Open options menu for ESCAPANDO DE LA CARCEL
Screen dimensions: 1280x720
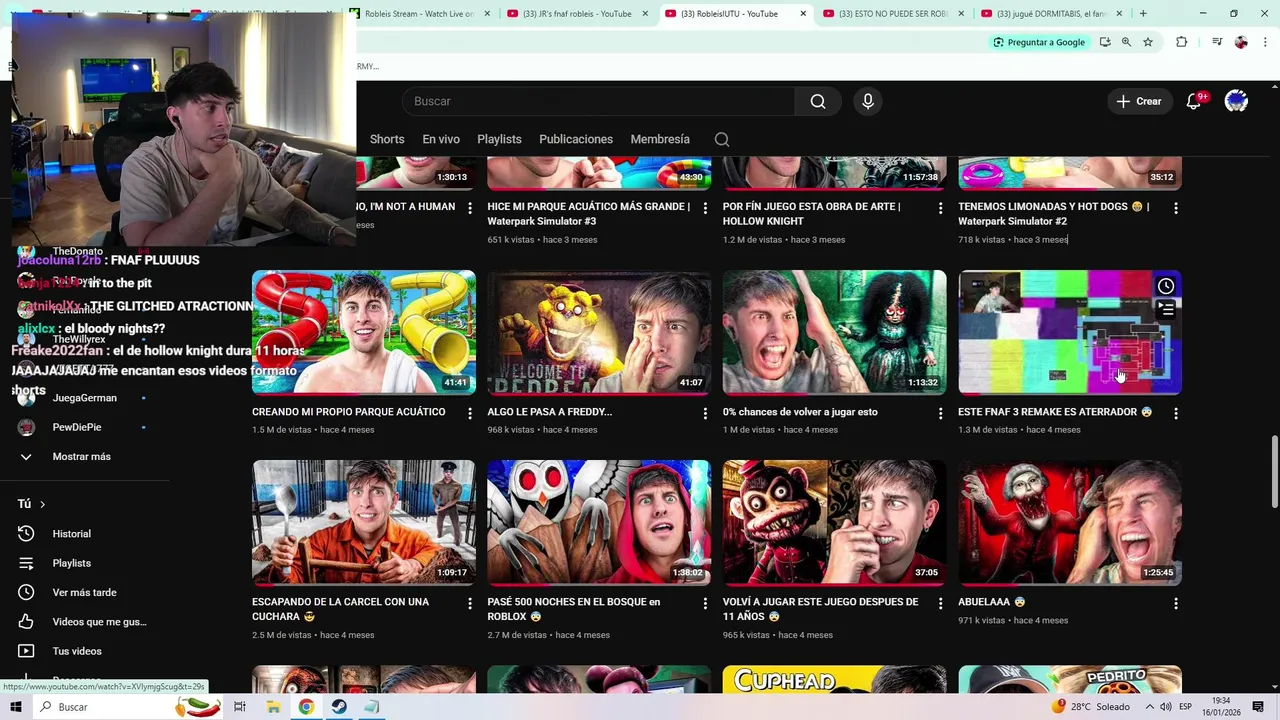tap(470, 603)
